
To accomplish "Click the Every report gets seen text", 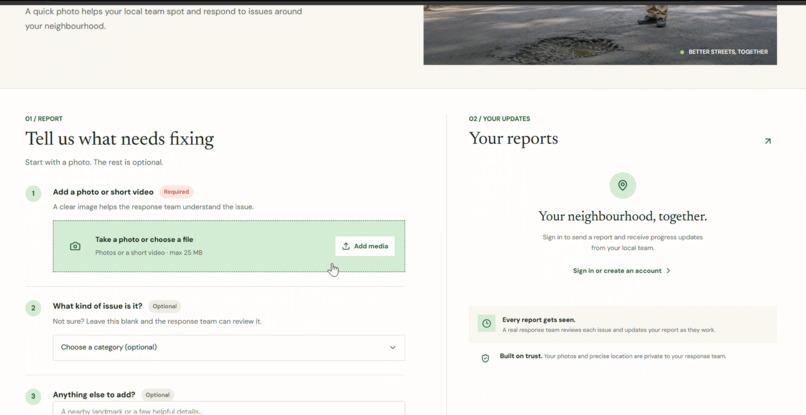I will click(539, 320).
